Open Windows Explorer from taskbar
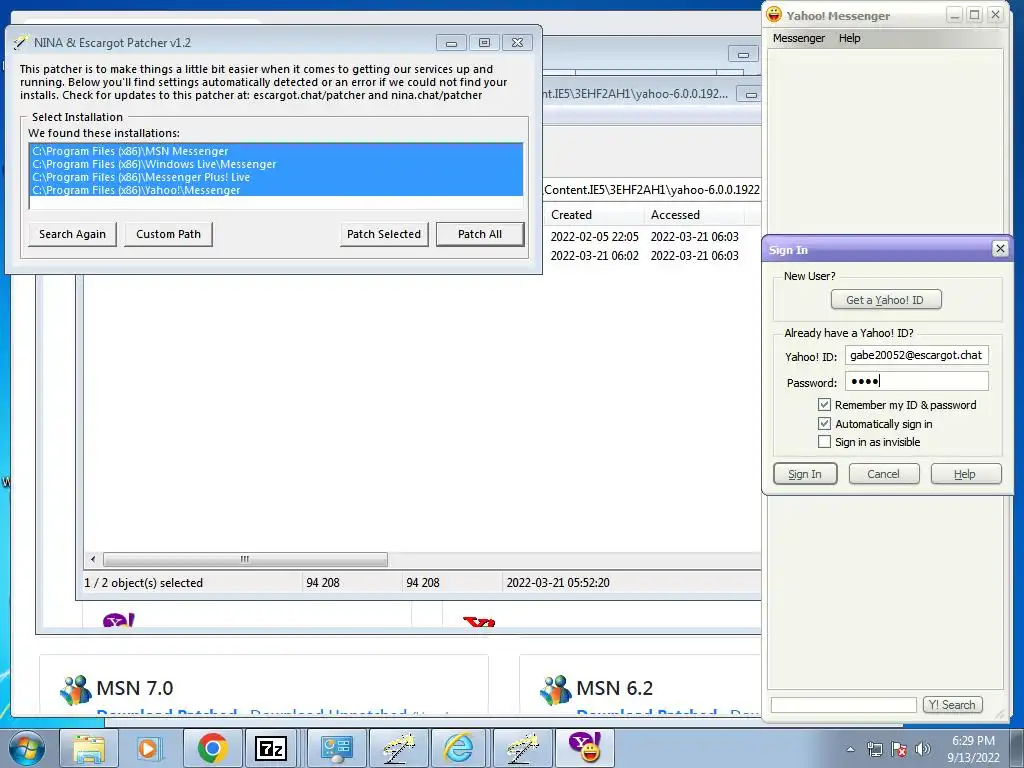1024x768 pixels. 89,748
